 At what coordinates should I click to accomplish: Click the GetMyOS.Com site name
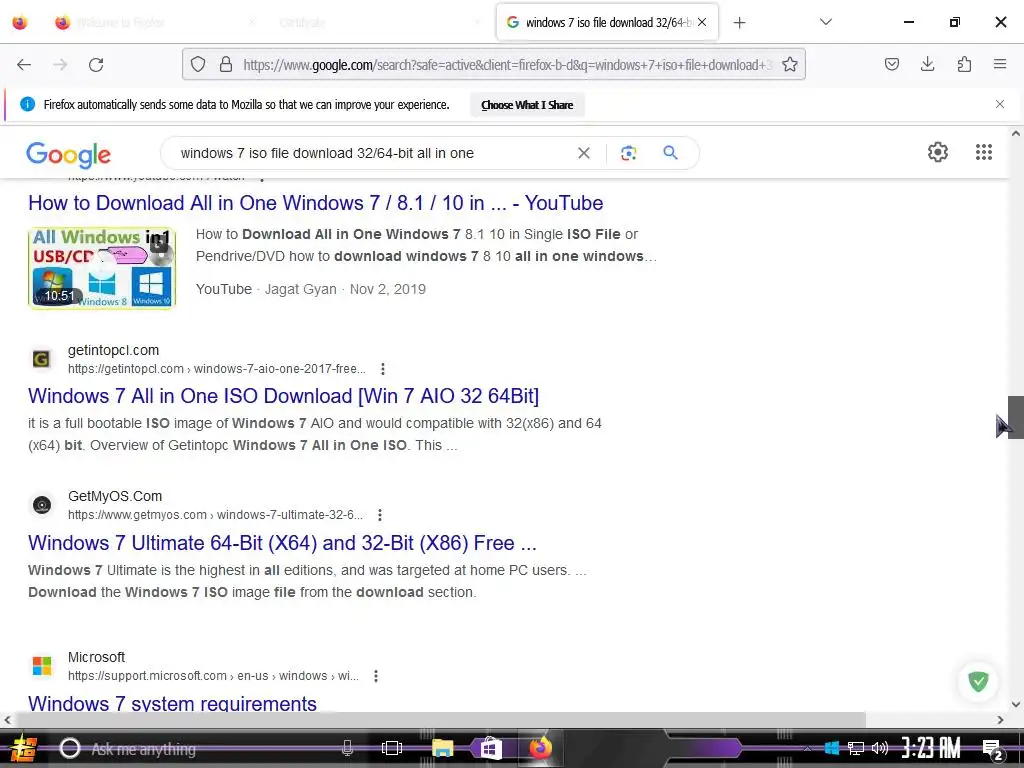115,496
